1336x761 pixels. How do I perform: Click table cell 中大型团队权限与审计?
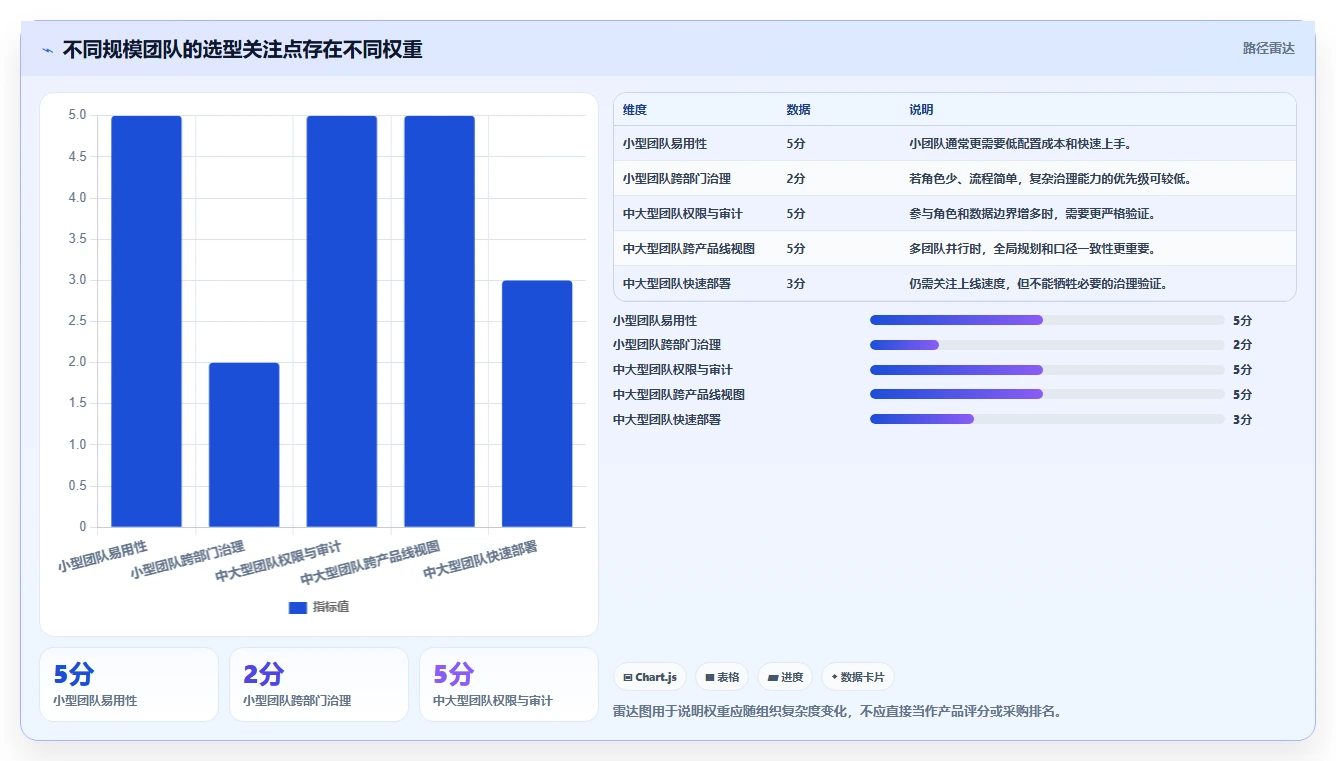683,214
